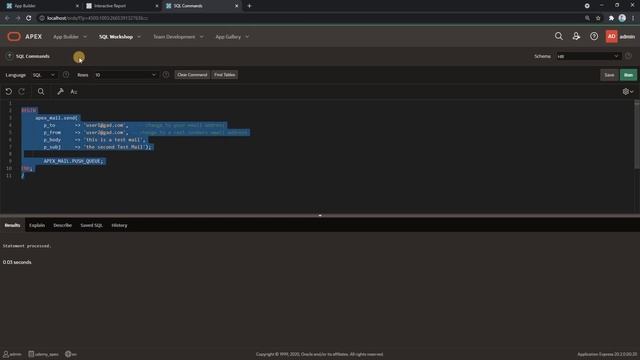Click the Save button
The width and height of the screenshot is (640, 360).
[609, 75]
